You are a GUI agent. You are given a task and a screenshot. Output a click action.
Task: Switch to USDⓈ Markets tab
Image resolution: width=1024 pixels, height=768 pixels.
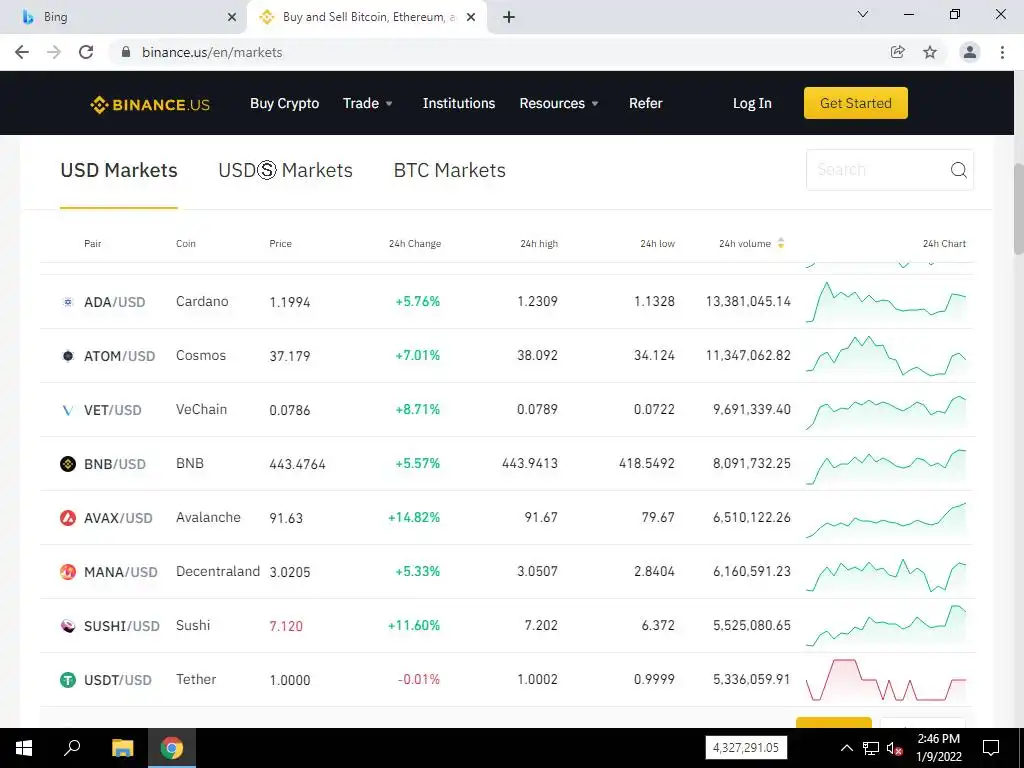pyautogui.click(x=285, y=170)
